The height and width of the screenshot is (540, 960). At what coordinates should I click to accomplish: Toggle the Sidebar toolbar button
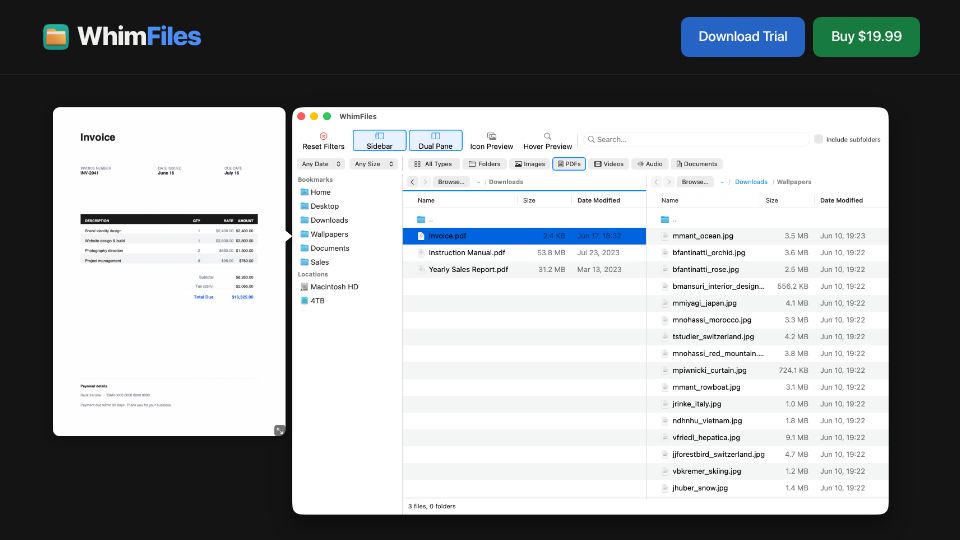(380, 140)
